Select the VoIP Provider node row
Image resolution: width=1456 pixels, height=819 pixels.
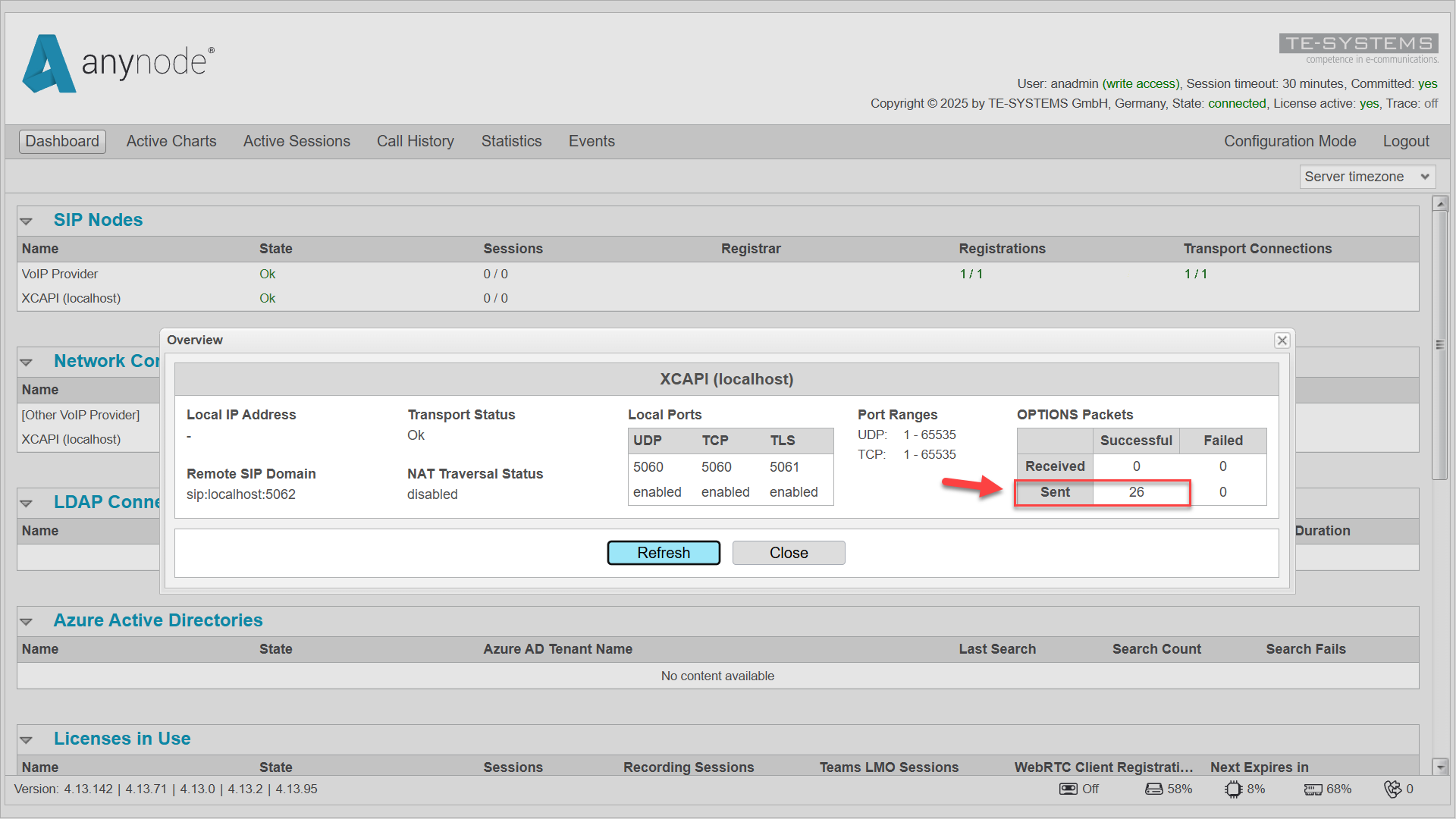tap(60, 275)
